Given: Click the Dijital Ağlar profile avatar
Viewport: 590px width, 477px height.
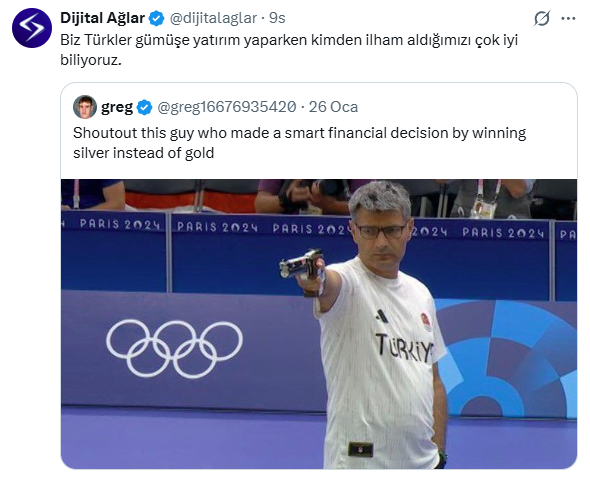Looking at the screenshot, I should 32,28.
